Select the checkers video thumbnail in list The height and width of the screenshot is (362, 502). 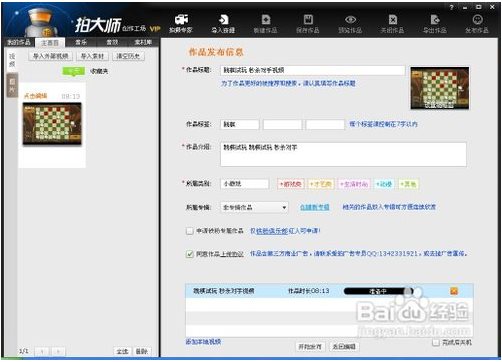52,124
